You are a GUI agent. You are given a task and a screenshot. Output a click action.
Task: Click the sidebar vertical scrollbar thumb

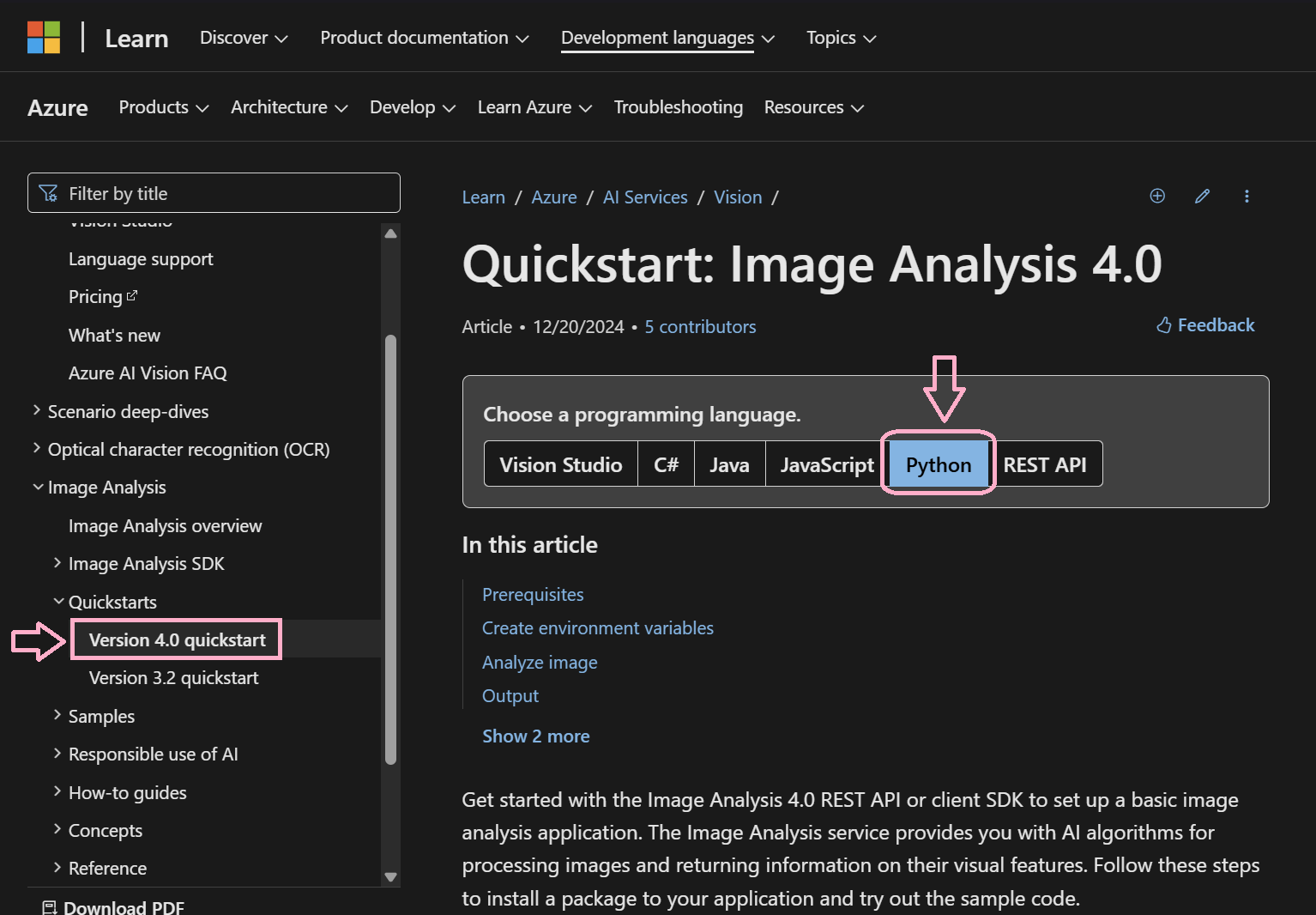point(390,549)
